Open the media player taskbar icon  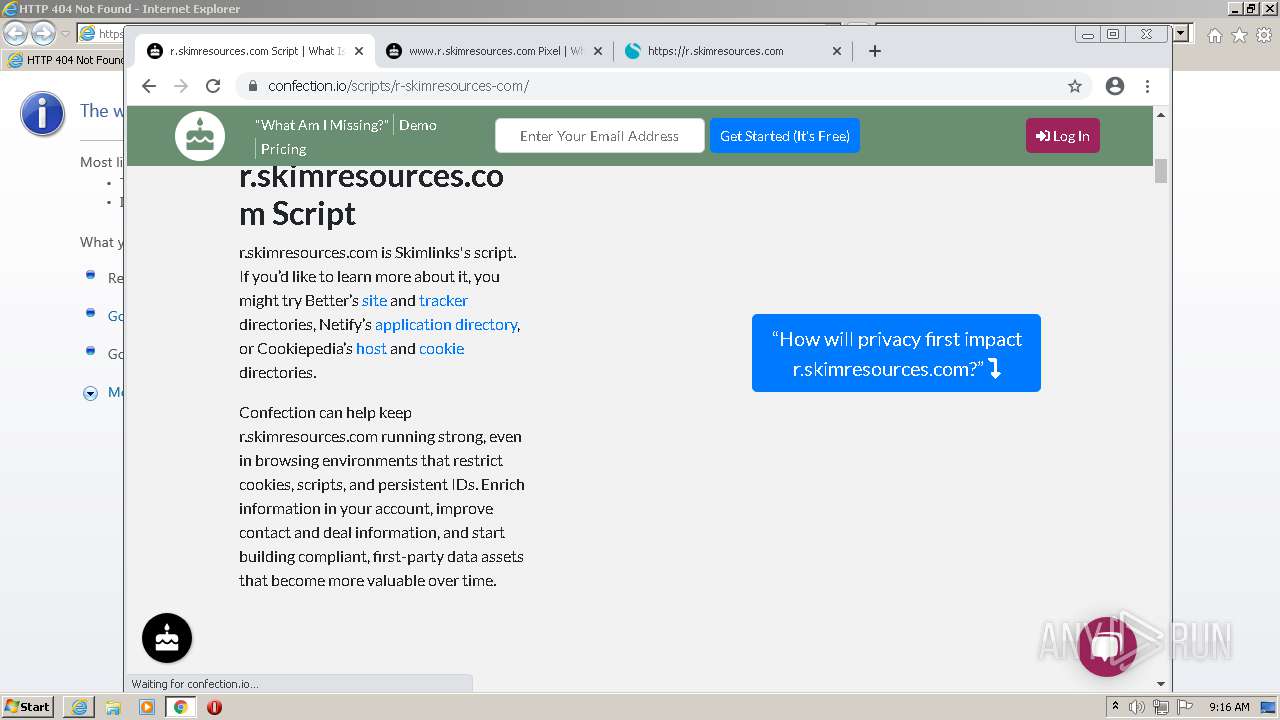(x=147, y=707)
